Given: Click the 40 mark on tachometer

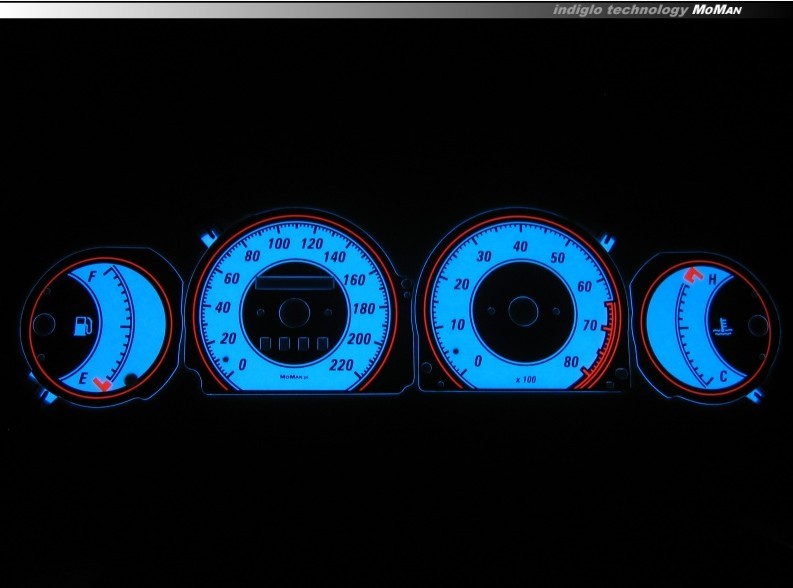Looking at the screenshot, I should [x=521, y=246].
